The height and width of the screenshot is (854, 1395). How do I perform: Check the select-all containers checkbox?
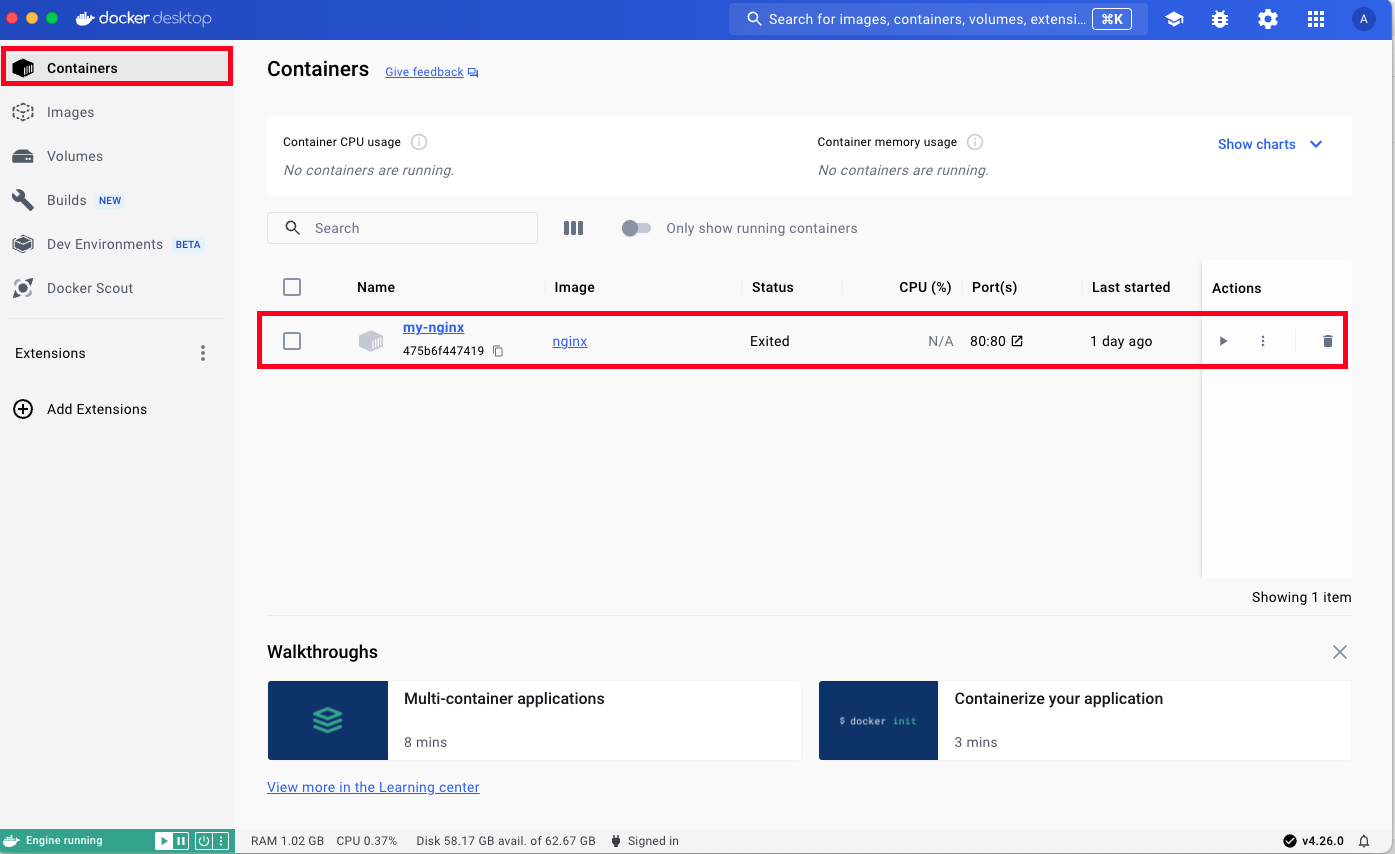tap(292, 287)
